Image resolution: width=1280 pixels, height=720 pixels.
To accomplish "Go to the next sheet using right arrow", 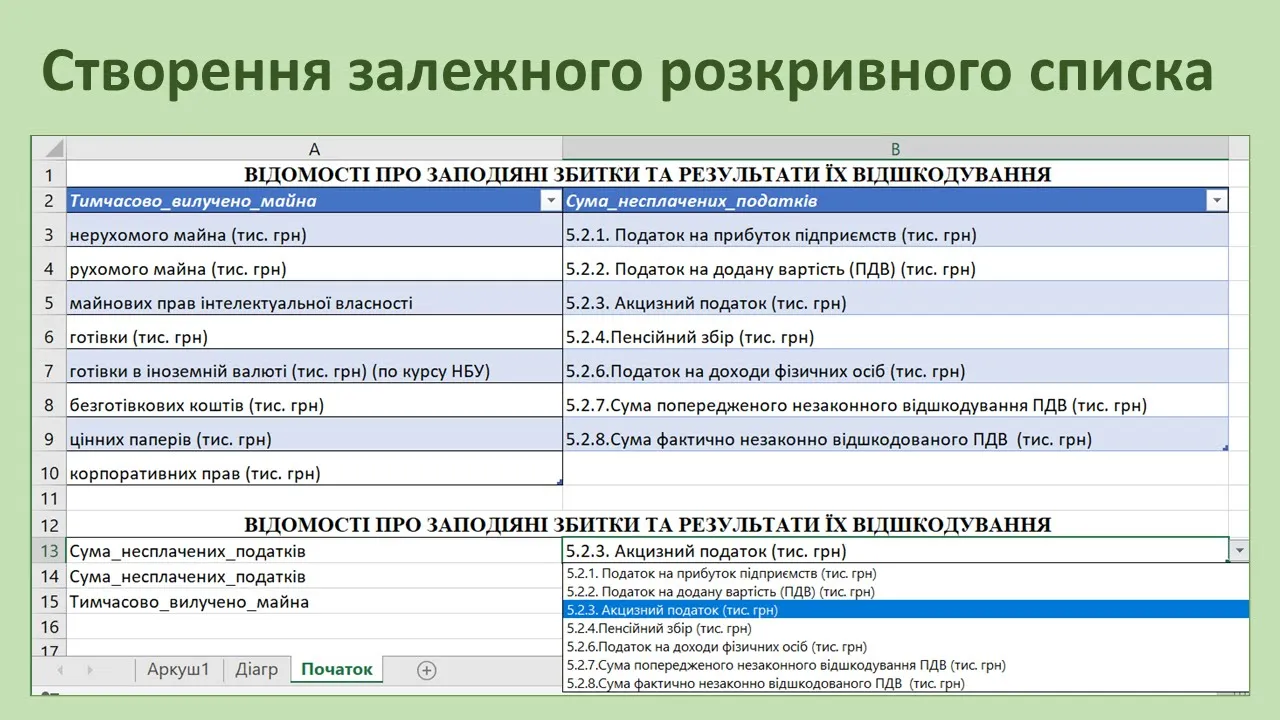I will [89, 670].
